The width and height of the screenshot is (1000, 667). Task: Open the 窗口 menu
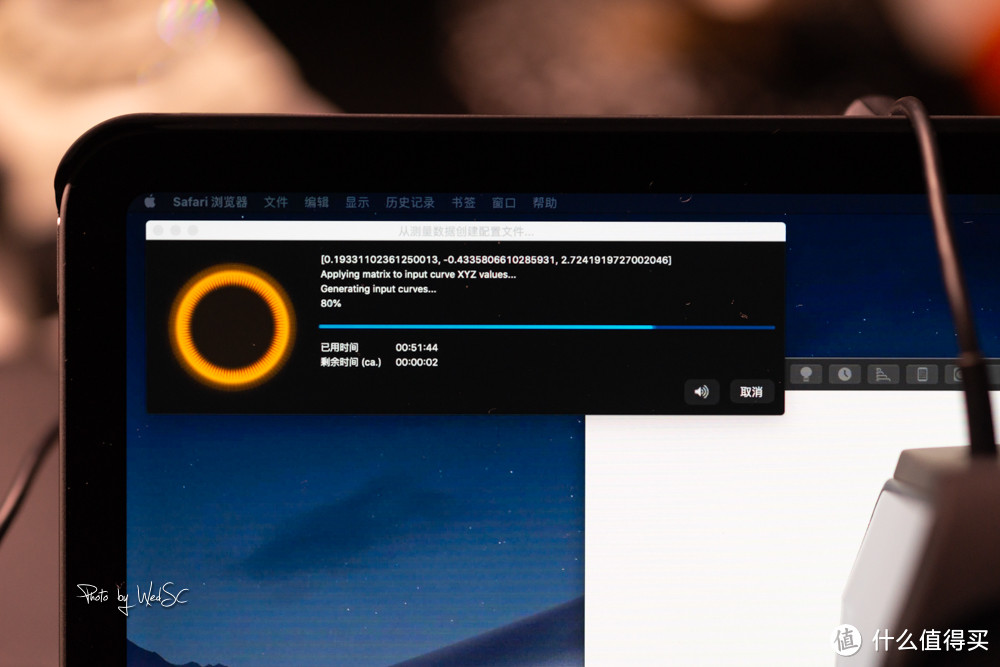point(504,203)
